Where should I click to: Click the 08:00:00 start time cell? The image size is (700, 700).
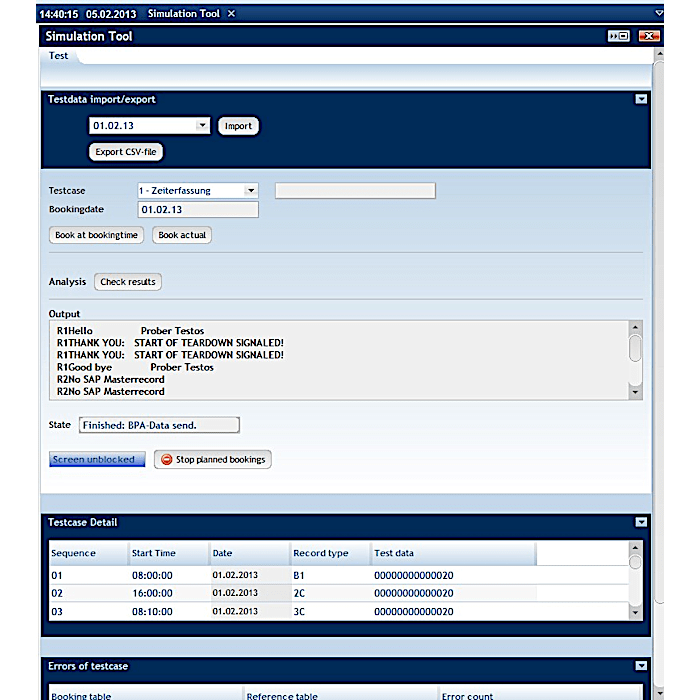click(152, 575)
